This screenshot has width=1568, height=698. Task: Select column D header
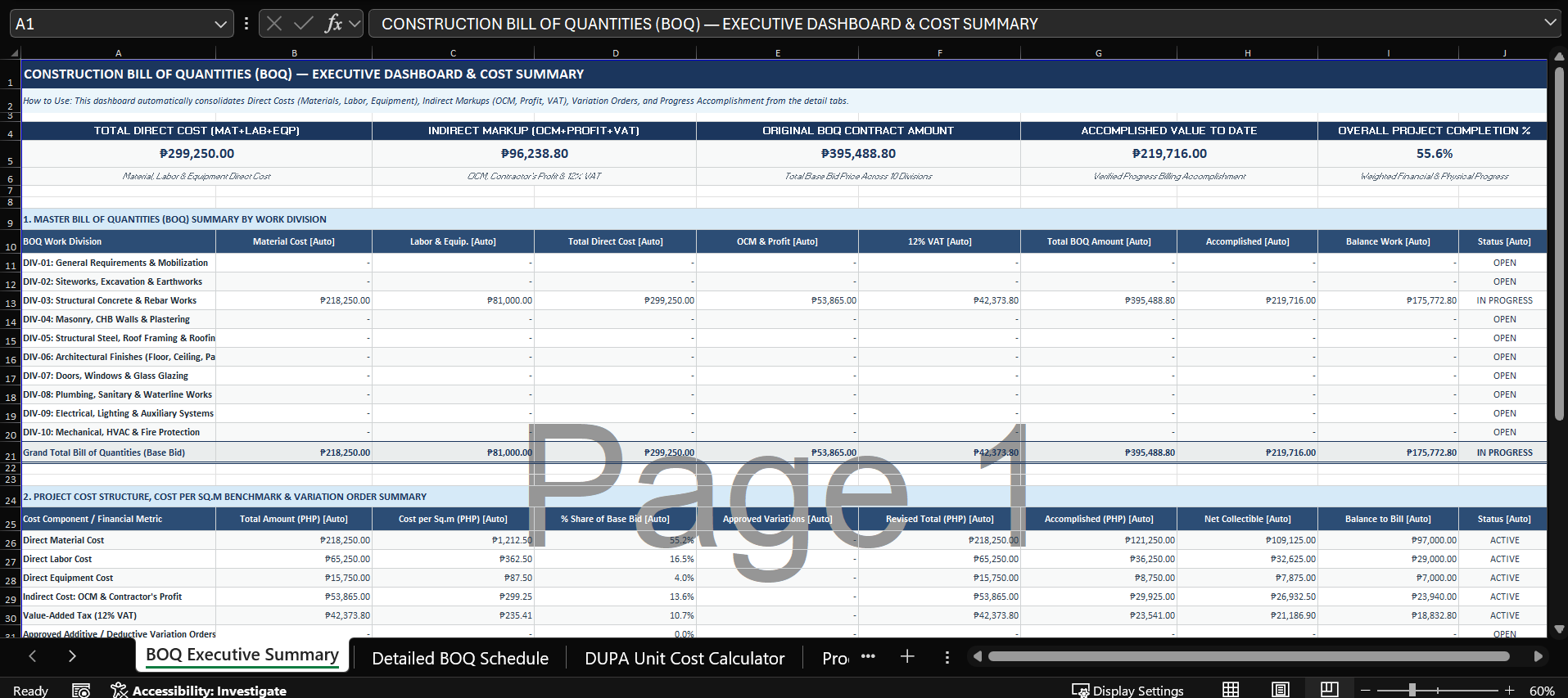pyautogui.click(x=616, y=53)
